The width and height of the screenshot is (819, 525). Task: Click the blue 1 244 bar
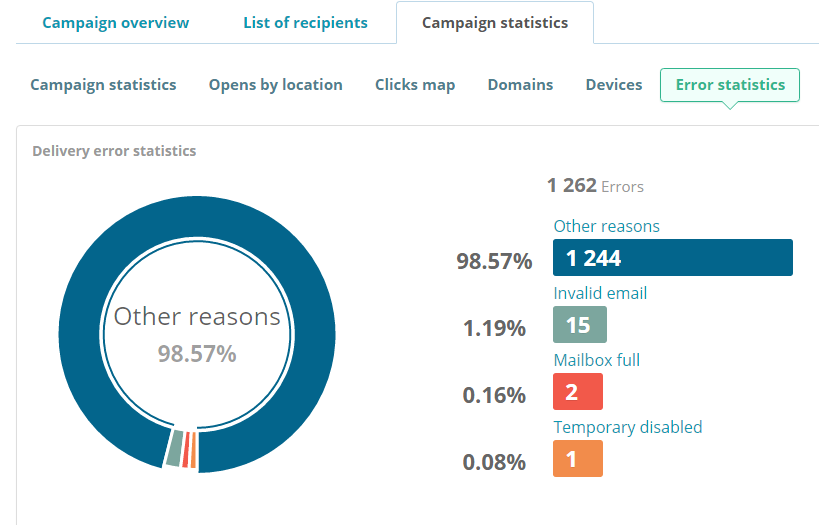coord(673,258)
